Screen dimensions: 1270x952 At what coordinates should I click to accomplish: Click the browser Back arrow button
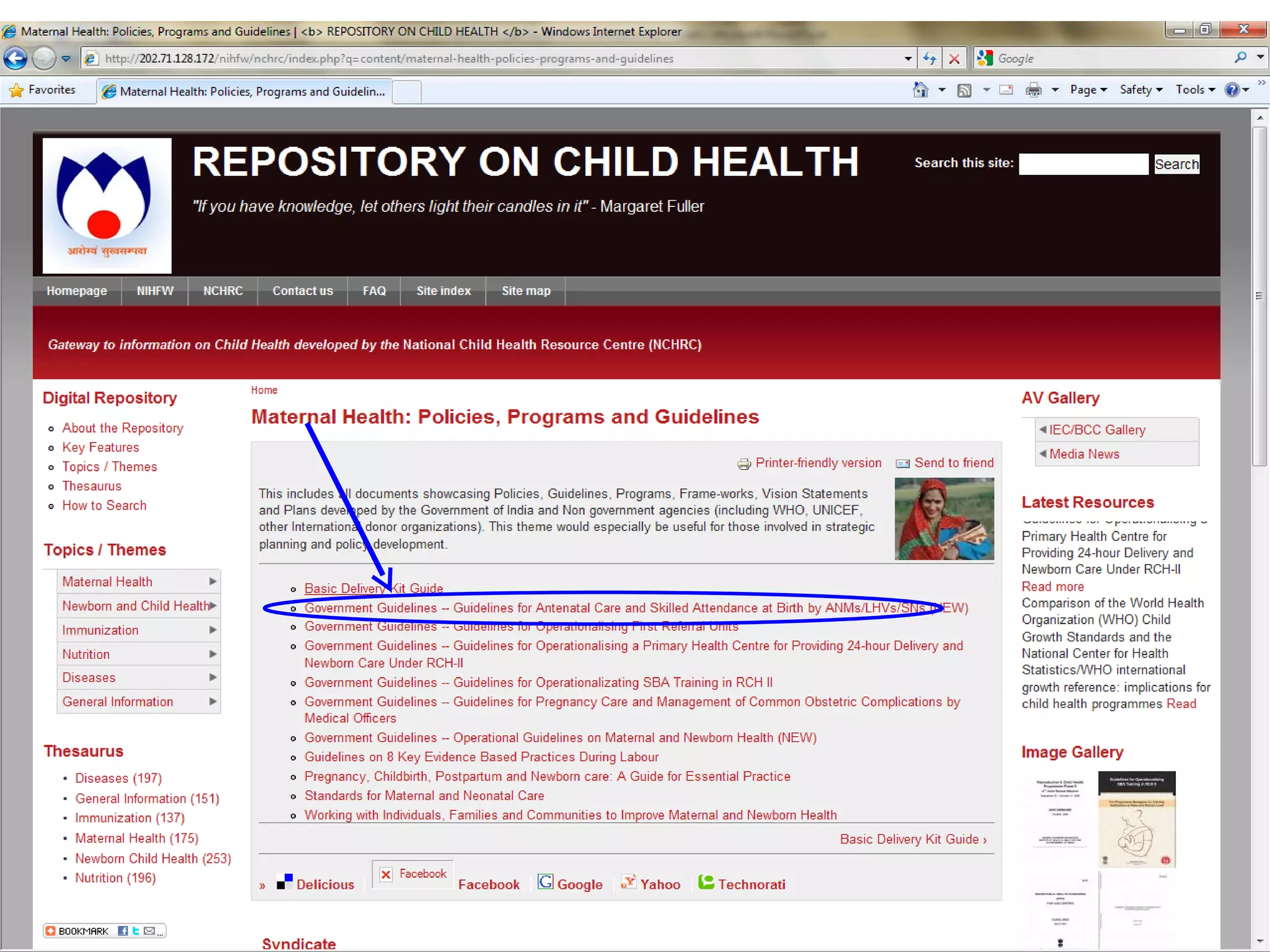click(16, 59)
